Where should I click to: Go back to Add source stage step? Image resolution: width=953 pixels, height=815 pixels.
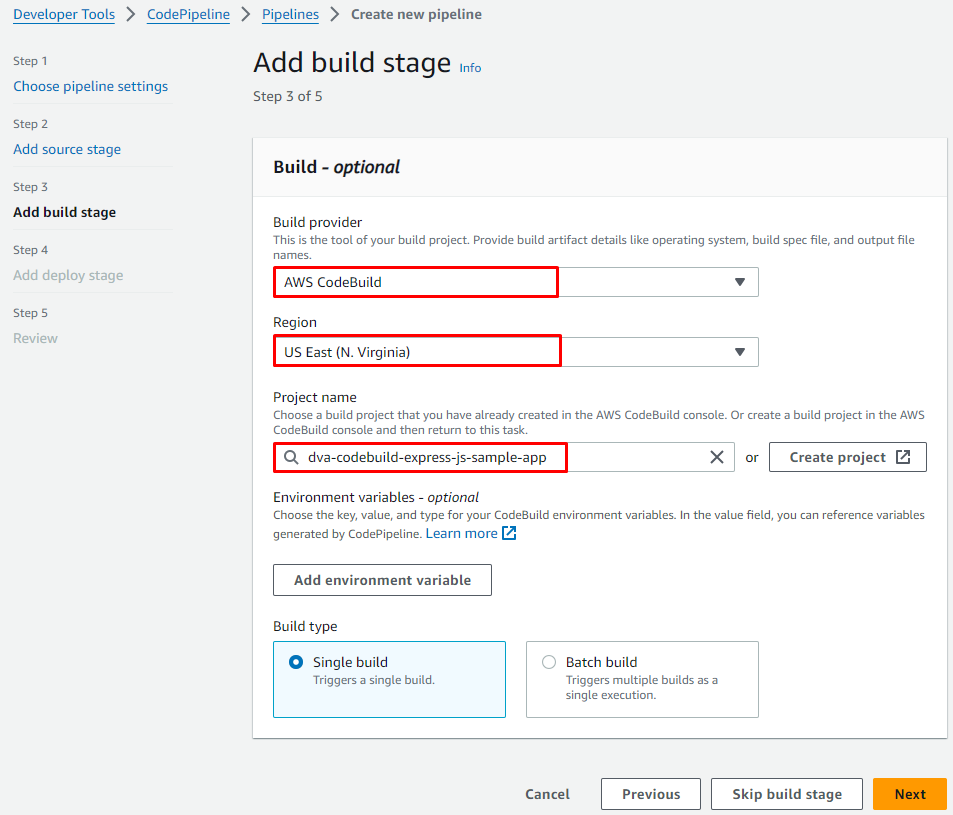(x=67, y=149)
